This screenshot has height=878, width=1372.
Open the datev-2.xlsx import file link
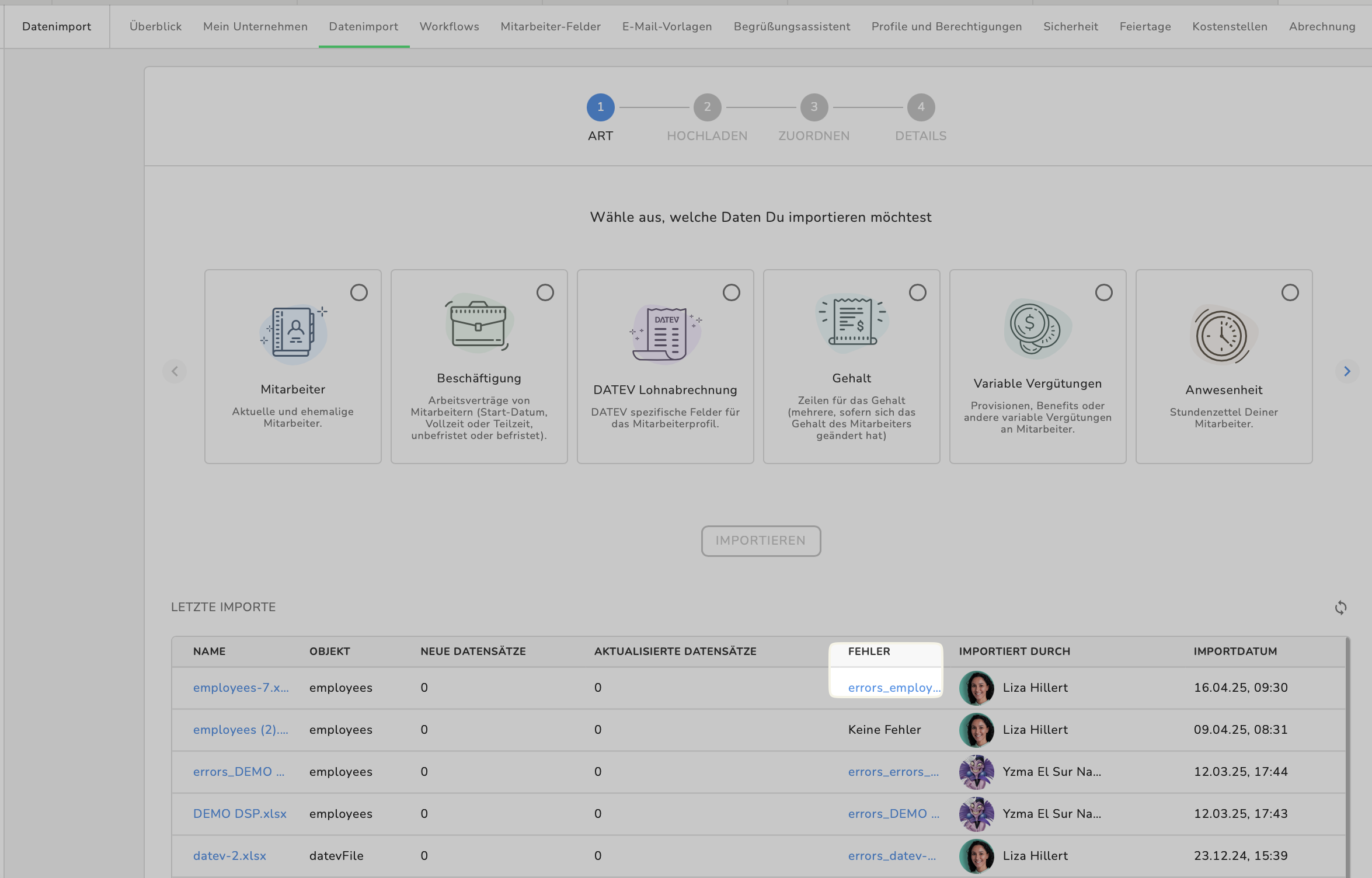click(x=229, y=856)
